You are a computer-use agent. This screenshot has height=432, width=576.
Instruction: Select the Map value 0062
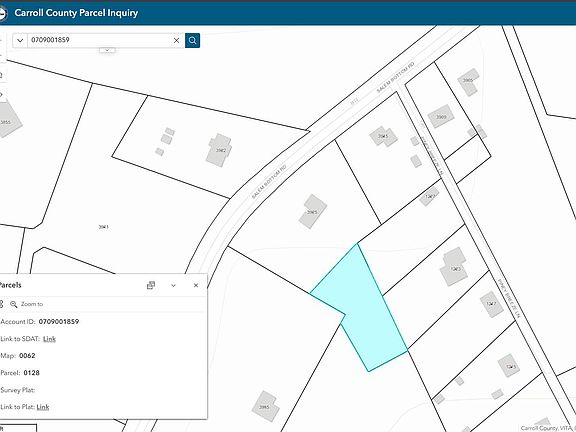pos(27,356)
